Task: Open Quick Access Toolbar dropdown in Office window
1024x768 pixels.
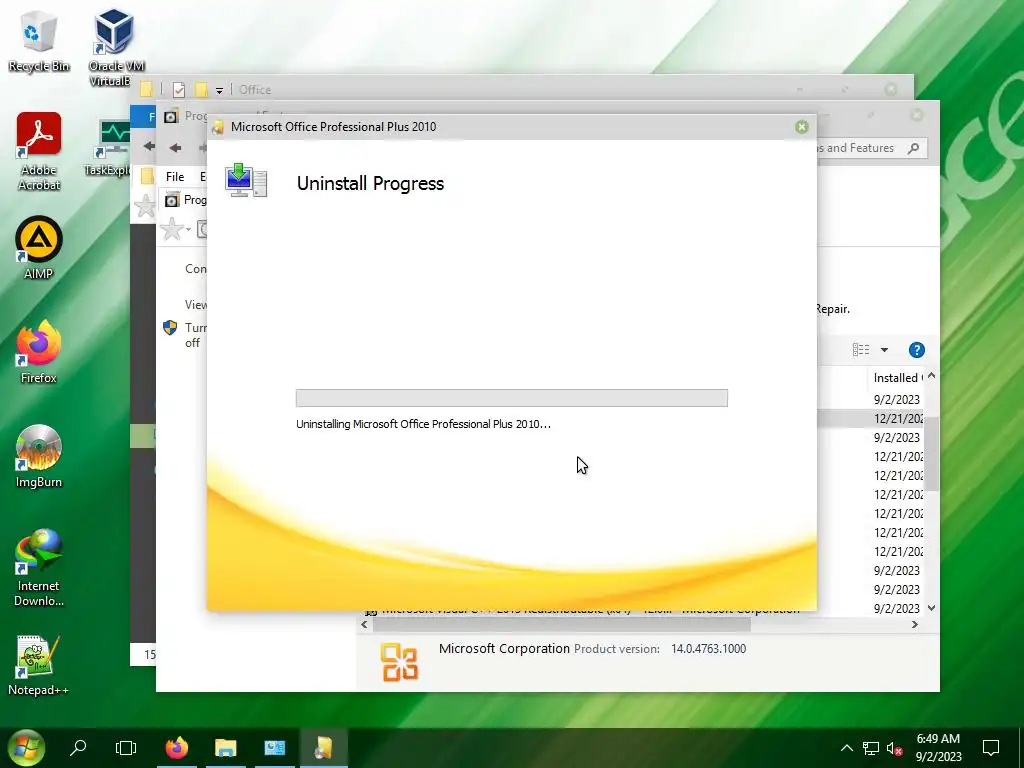Action: (x=219, y=90)
